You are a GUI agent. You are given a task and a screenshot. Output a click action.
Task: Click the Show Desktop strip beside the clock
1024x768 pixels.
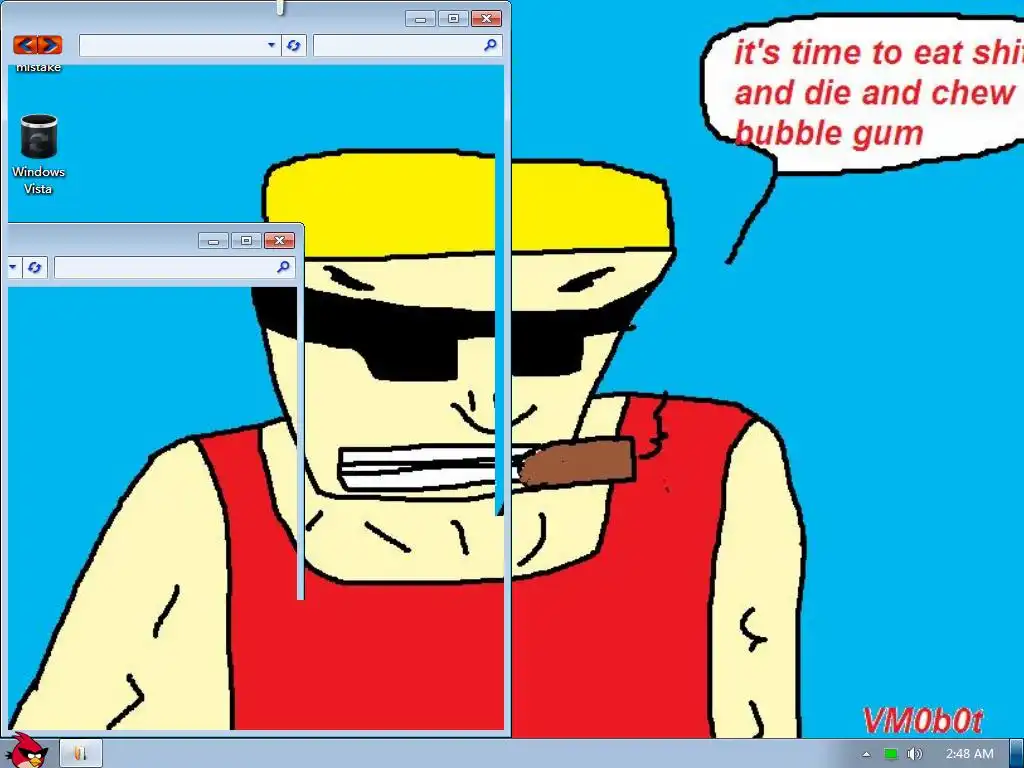[1016, 754]
